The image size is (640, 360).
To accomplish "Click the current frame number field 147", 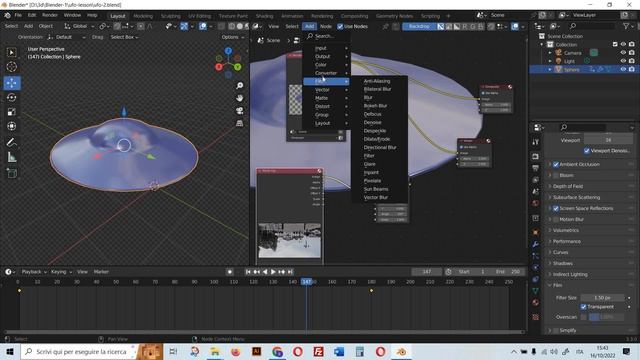I will tap(427, 272).
